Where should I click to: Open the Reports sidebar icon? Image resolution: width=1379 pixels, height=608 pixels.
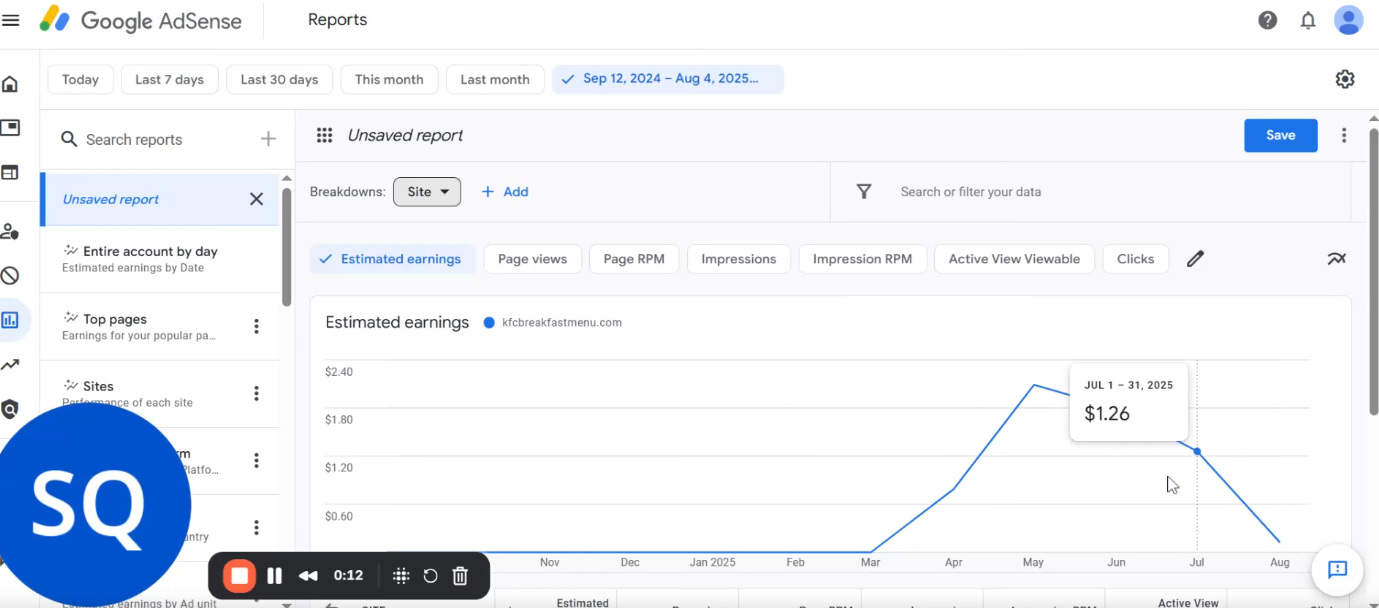(10, 320)
